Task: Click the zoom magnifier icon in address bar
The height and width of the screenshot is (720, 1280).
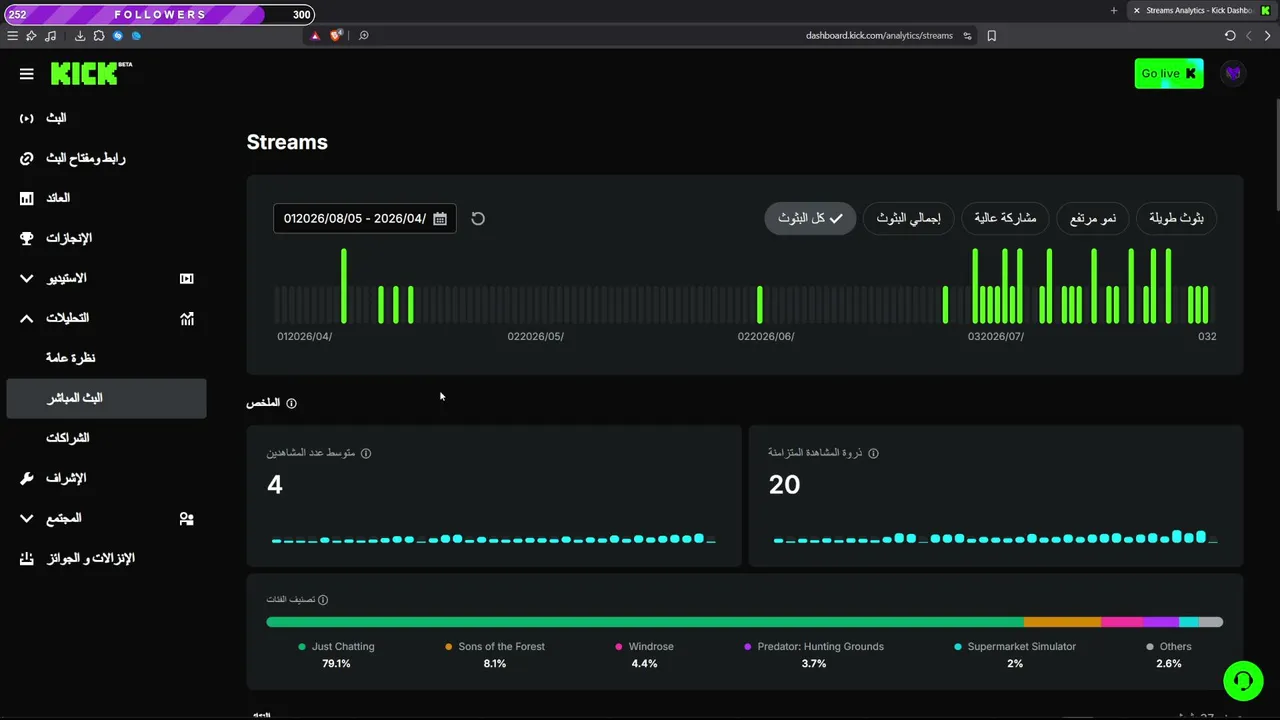Action: [x=364, y=35]
